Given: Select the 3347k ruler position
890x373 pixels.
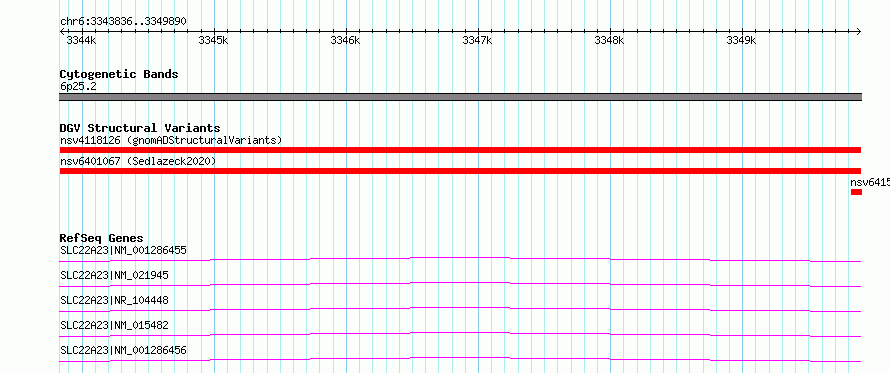Looking at the screenshot, I should click(477, 41).
